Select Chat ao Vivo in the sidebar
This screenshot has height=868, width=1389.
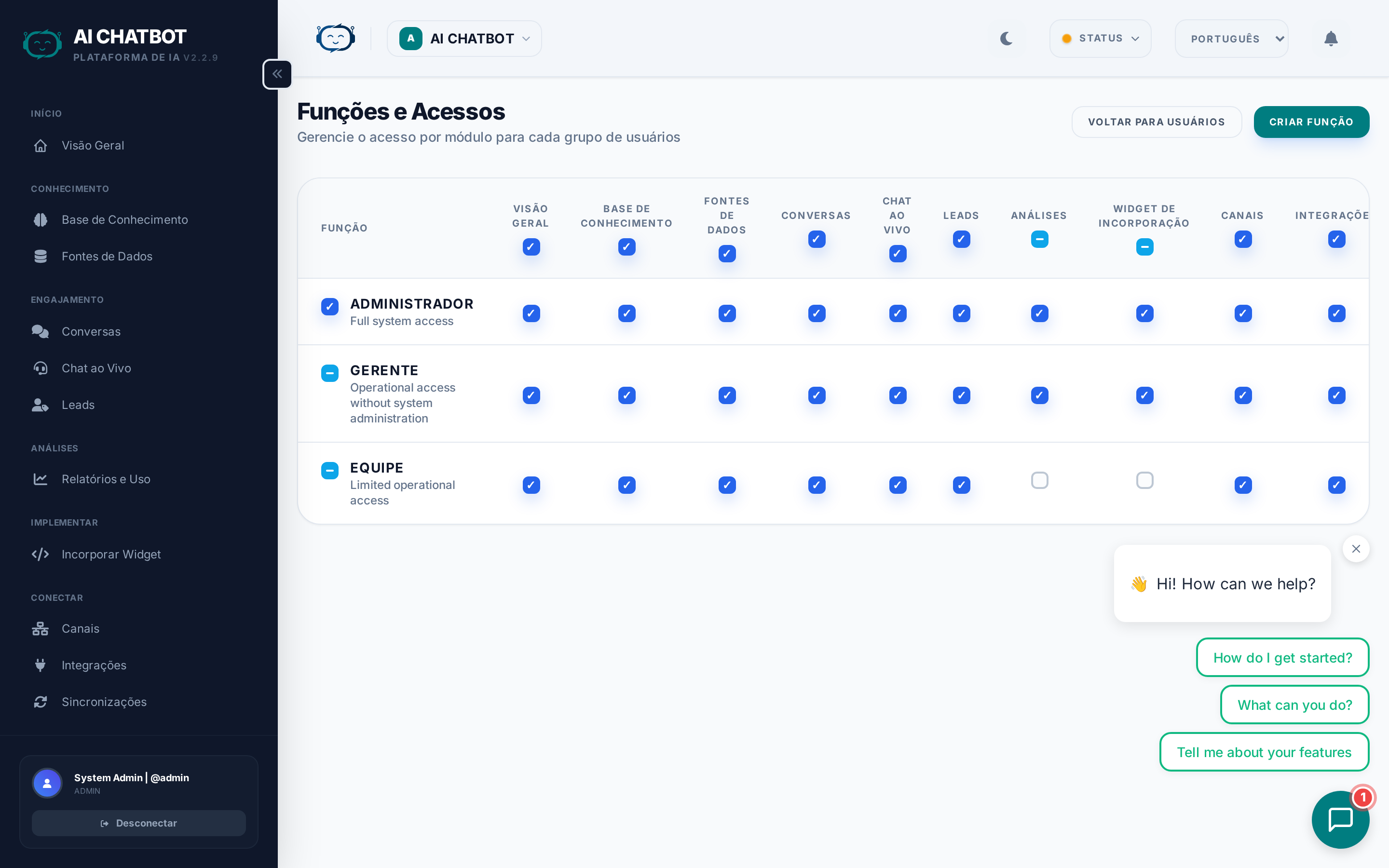(96, 368)
